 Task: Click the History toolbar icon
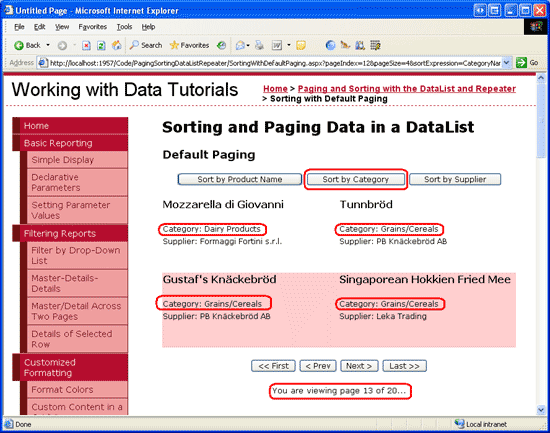tap(221, 45)
